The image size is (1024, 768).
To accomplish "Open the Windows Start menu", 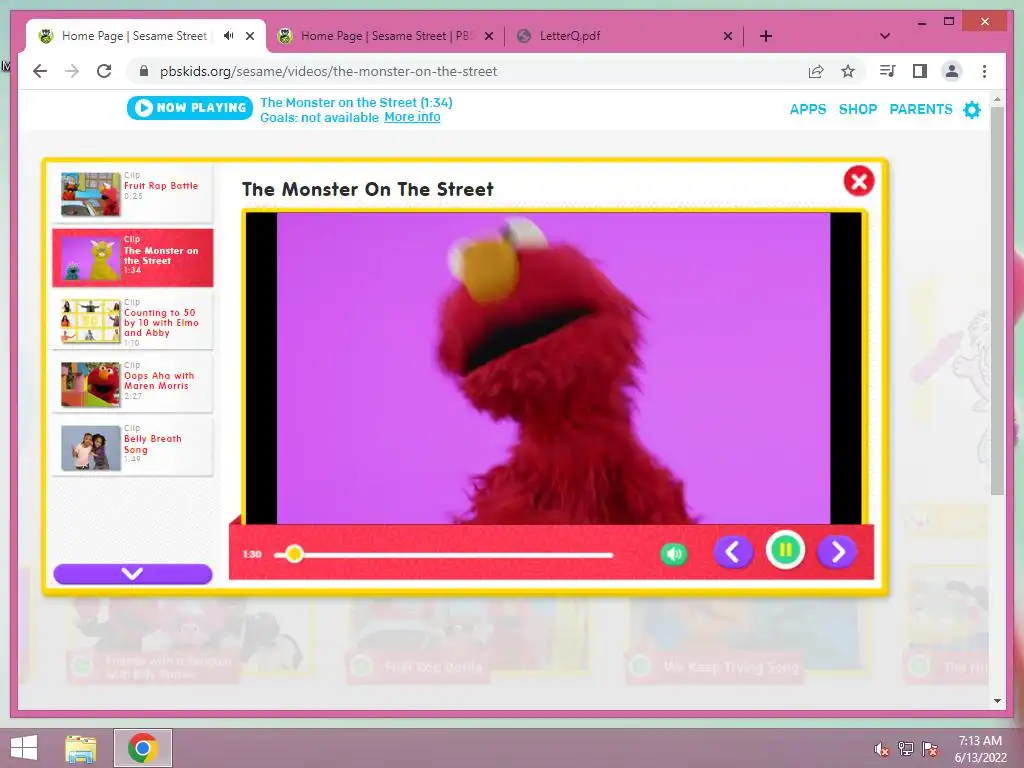I will [24, 748].
